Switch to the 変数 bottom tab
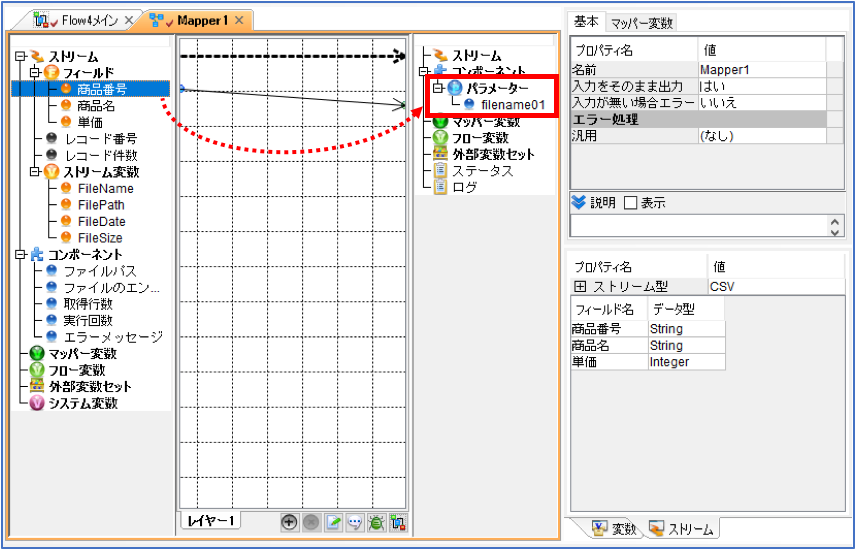 pyautogui.click(x=614, y=529)
